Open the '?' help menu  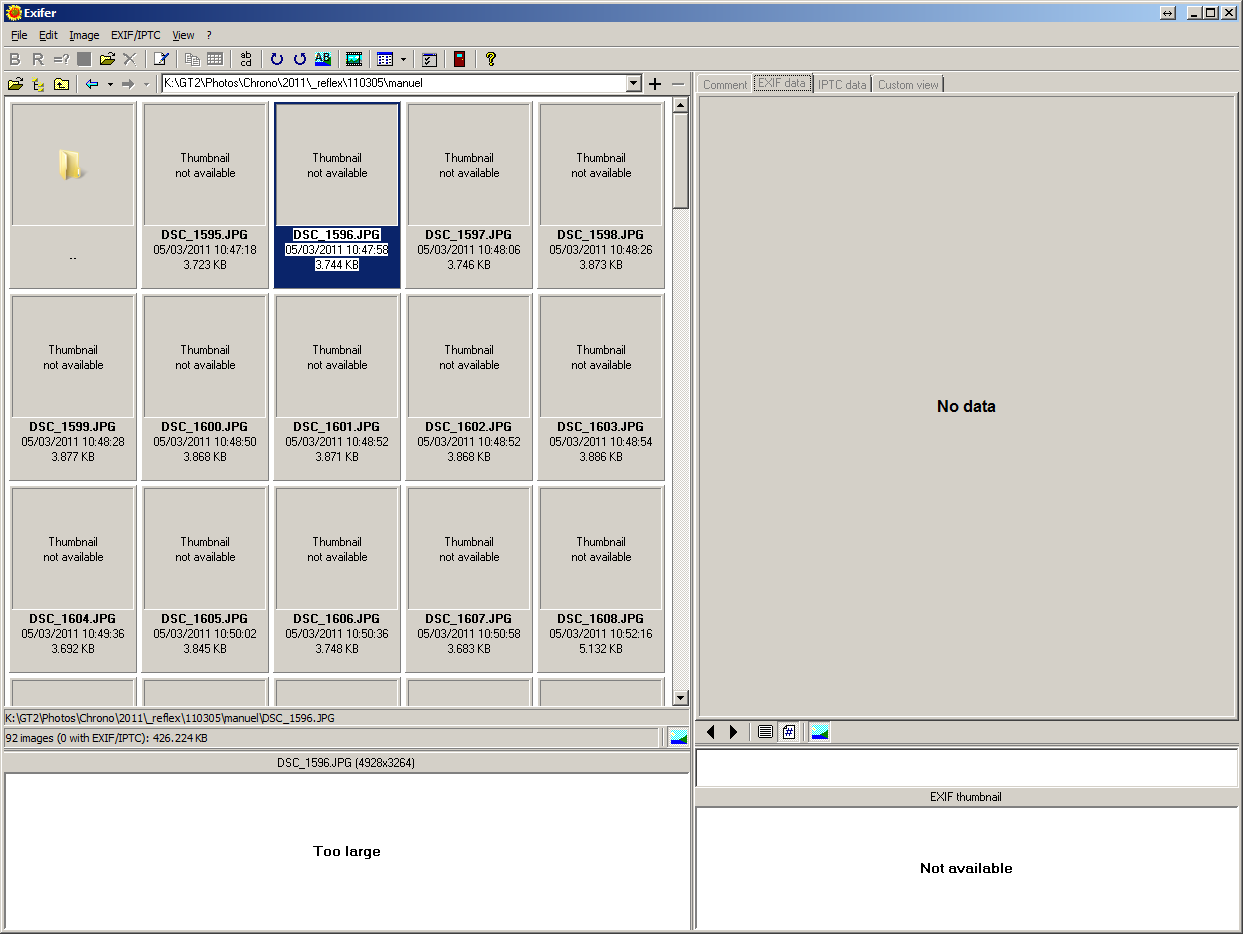(x=209, y=35)
